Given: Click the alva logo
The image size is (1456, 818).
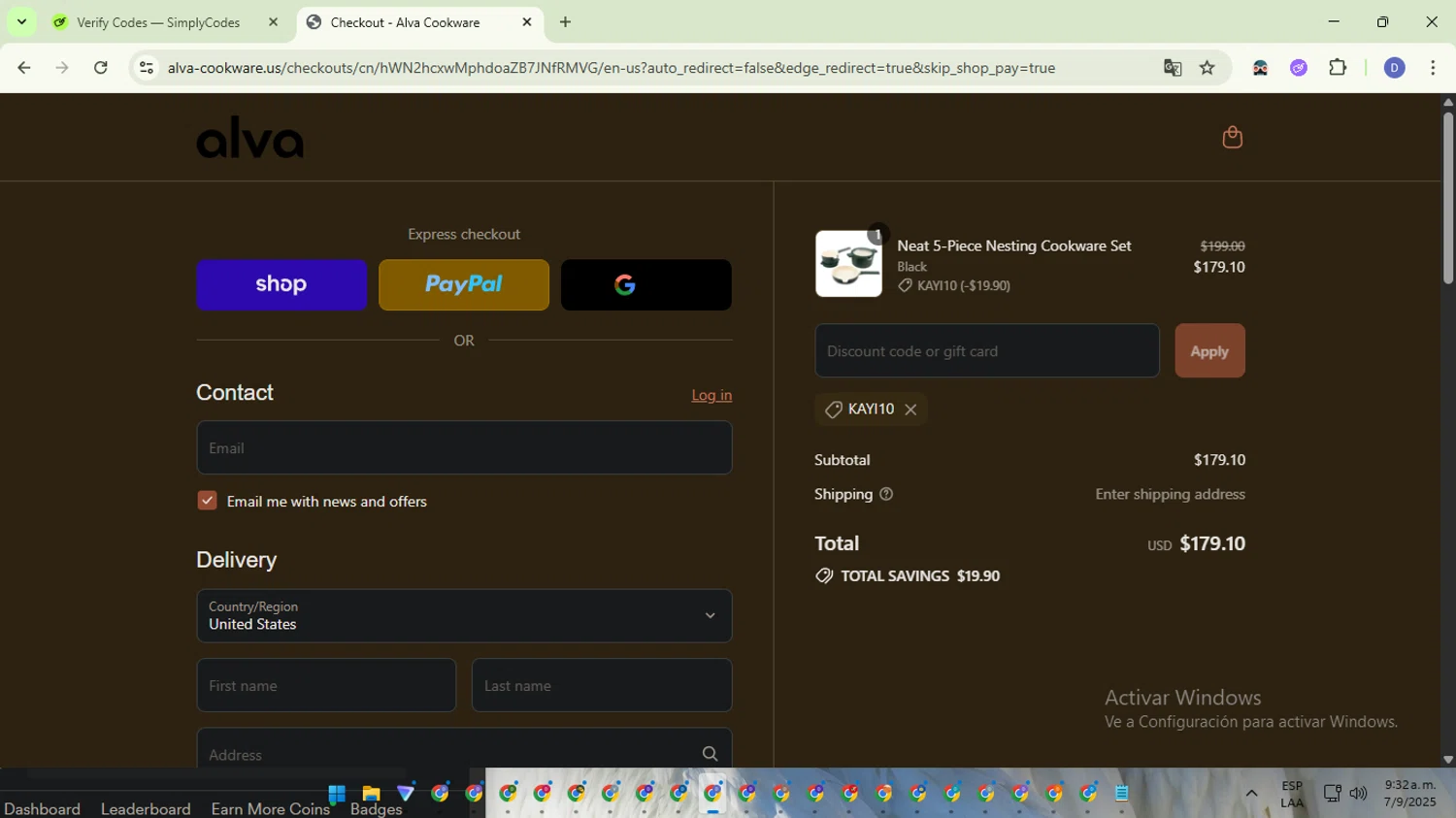Looking at the screenshot, I should pos(250,137).
